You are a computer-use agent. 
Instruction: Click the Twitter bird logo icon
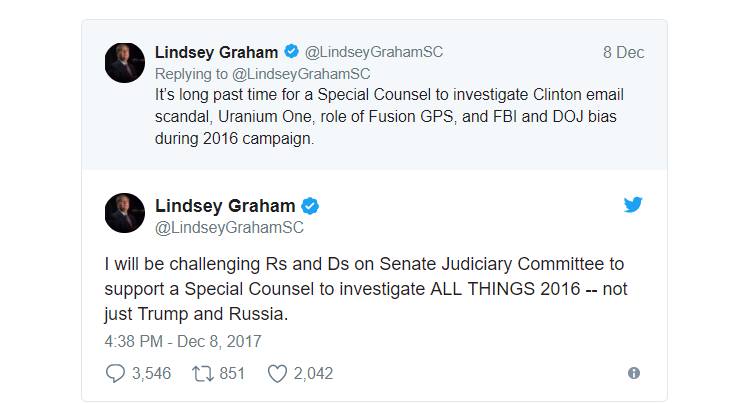632,205
